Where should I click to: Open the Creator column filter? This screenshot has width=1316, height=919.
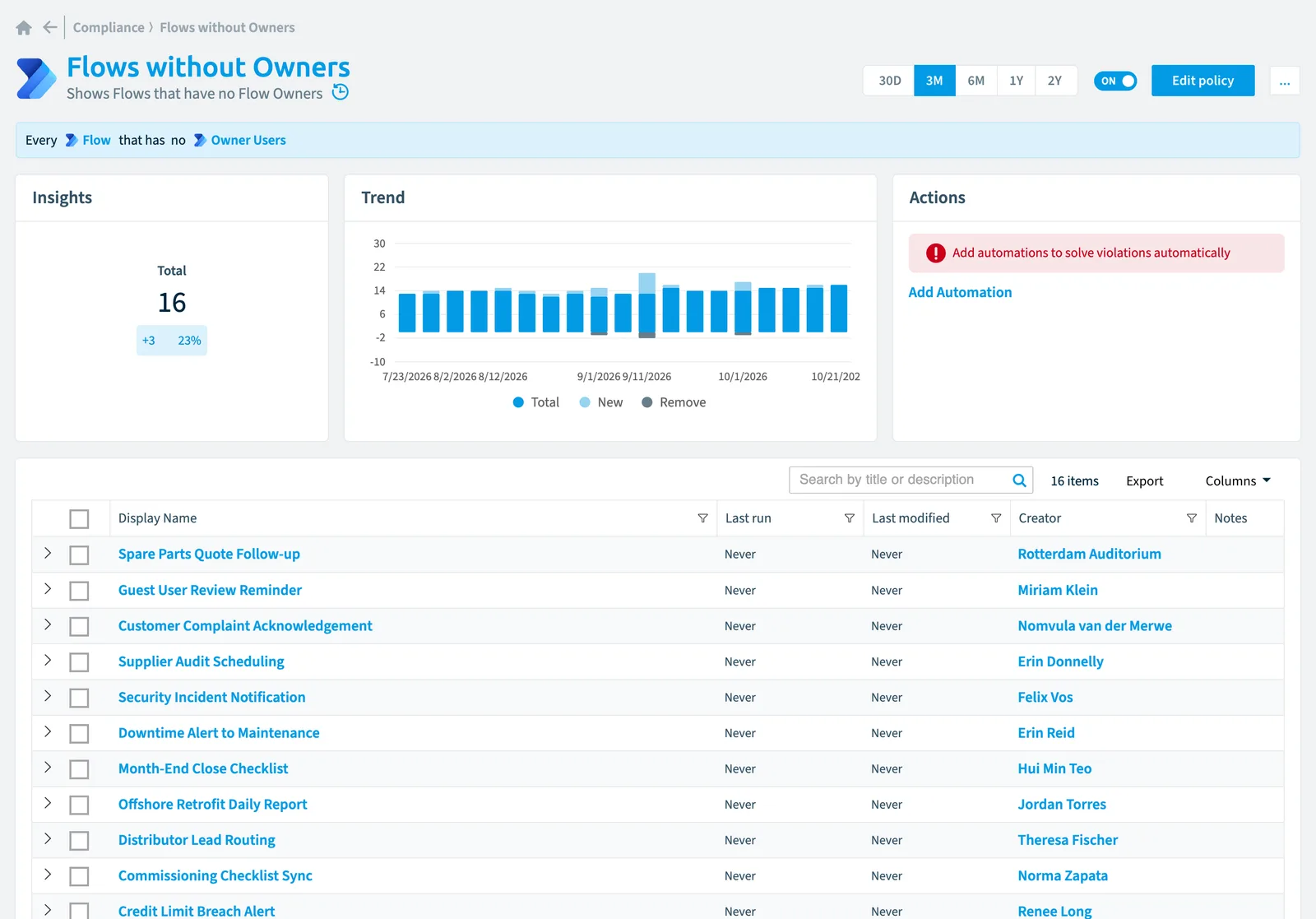click(1191, 518)
